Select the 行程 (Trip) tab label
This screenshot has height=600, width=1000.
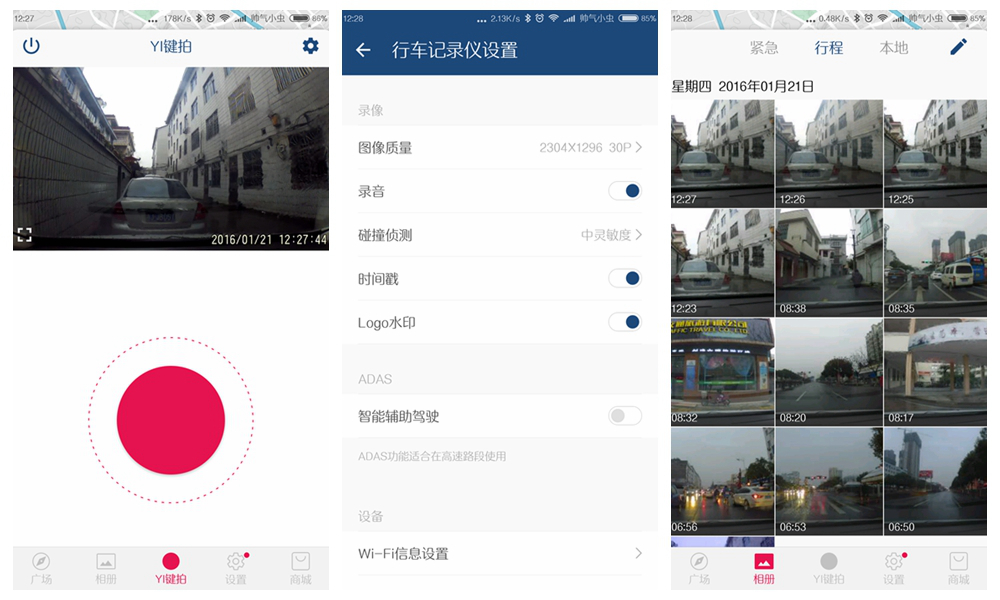pyautogui.click(x=829, y=47)
